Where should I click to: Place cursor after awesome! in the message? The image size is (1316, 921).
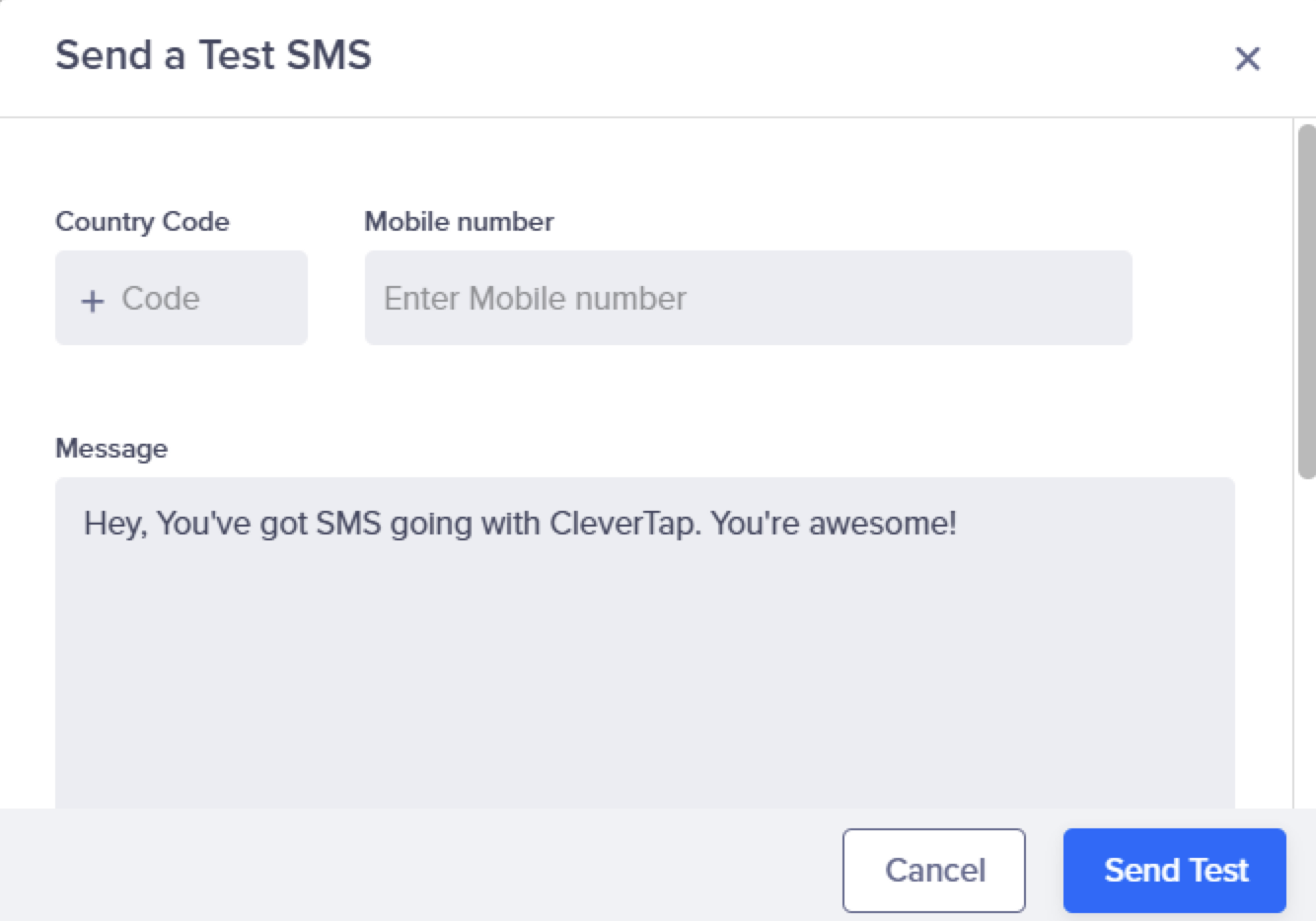(x=958, y=524)
